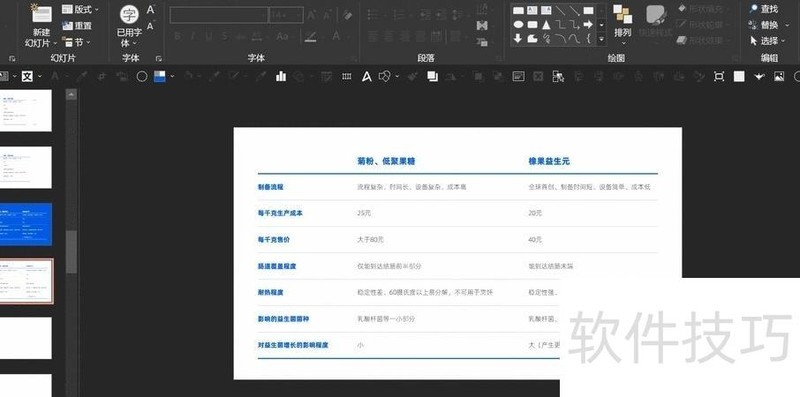Toggle italic formatting I
Screen dimensions: 800x397
(x=193, y=36)
